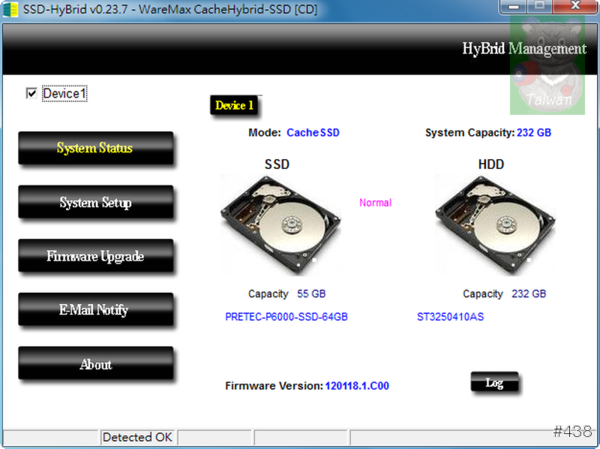
Task: Click firmware version 120118.1.C00
Action: point(357,385)
